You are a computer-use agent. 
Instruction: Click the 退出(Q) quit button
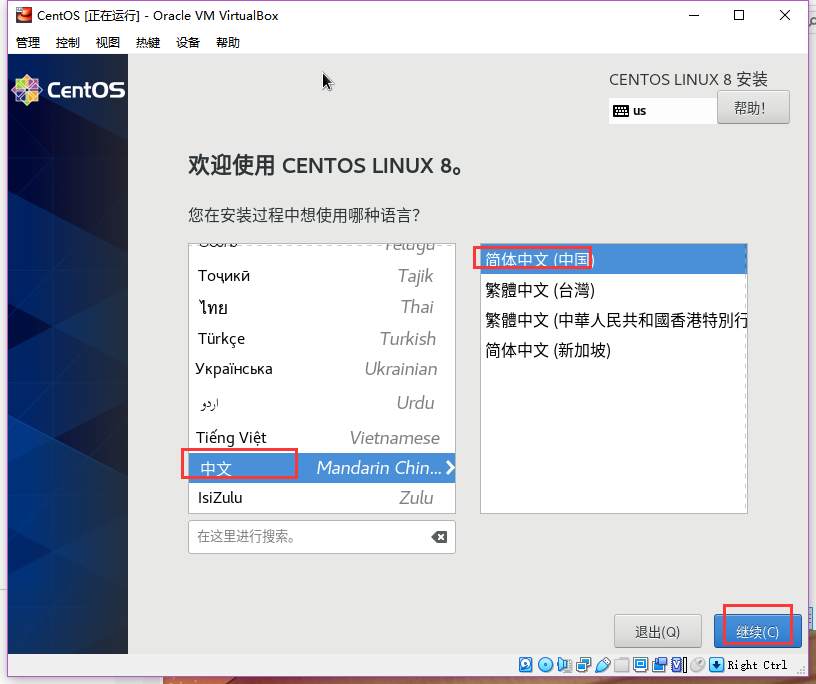658,631
